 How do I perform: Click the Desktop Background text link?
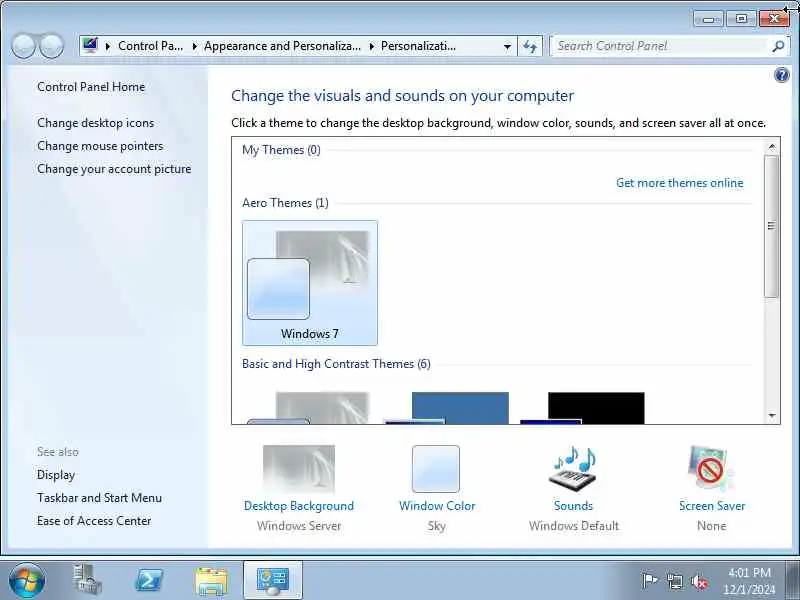(299, 506)
